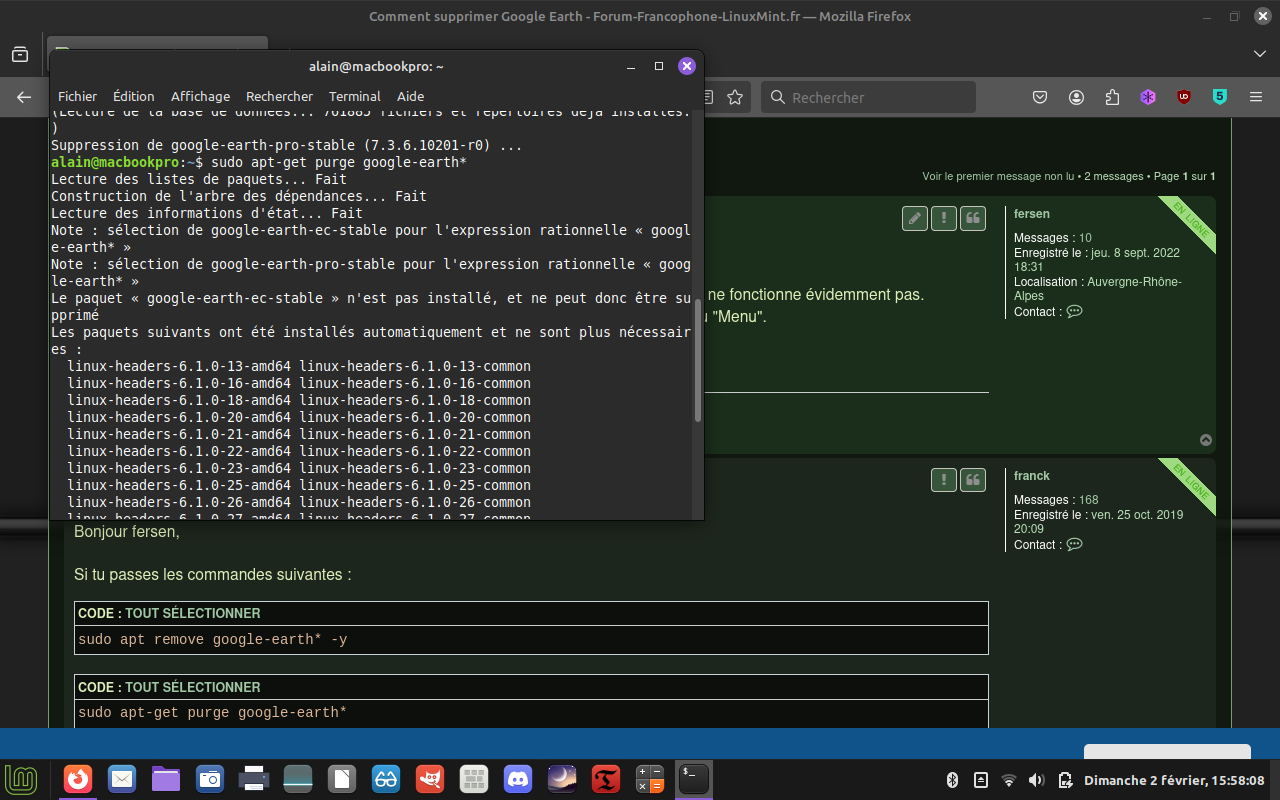Open the teal shield extension showing 5

point(1220,97)
